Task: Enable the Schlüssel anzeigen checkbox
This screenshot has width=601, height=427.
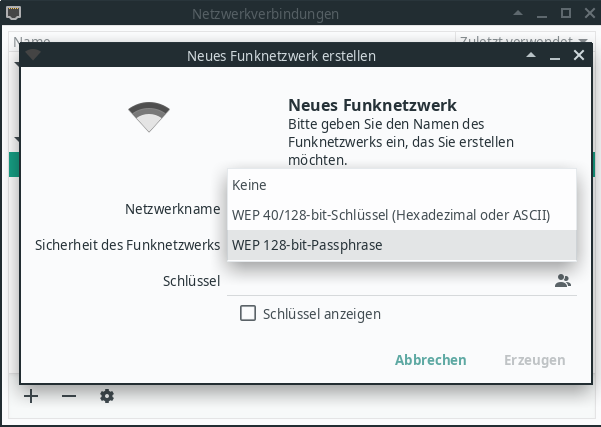Action: (249, 314)
